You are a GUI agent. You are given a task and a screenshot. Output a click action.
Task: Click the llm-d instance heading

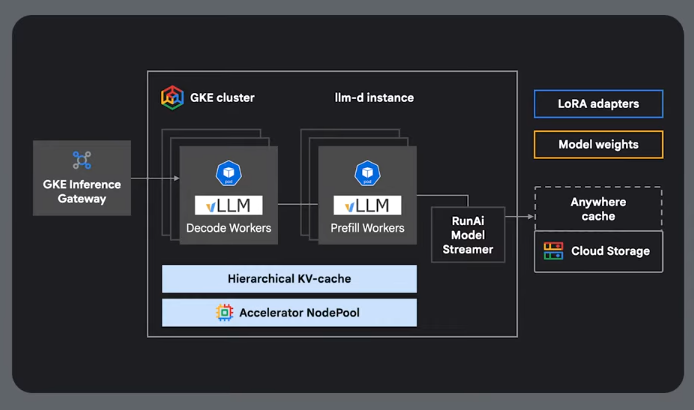coord(373,98)
